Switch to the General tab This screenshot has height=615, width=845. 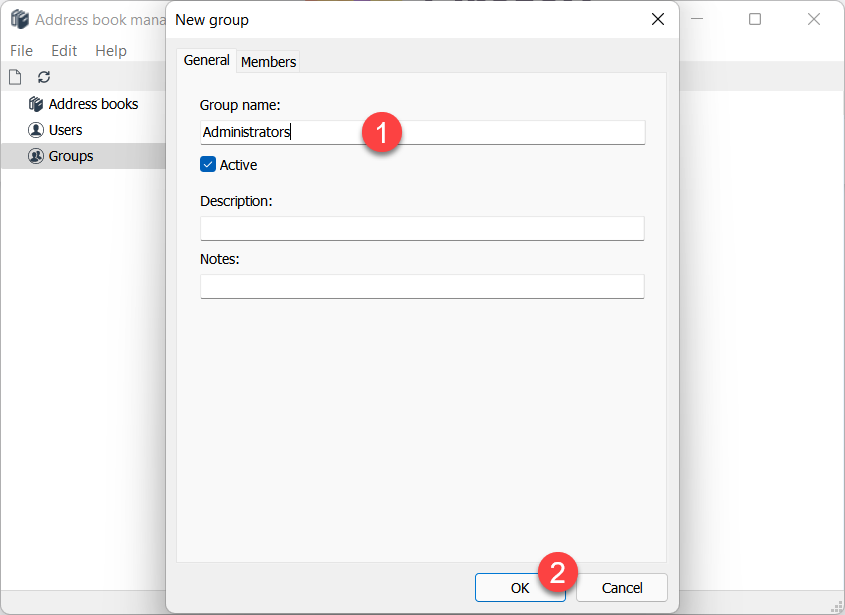tap(207, 61)
